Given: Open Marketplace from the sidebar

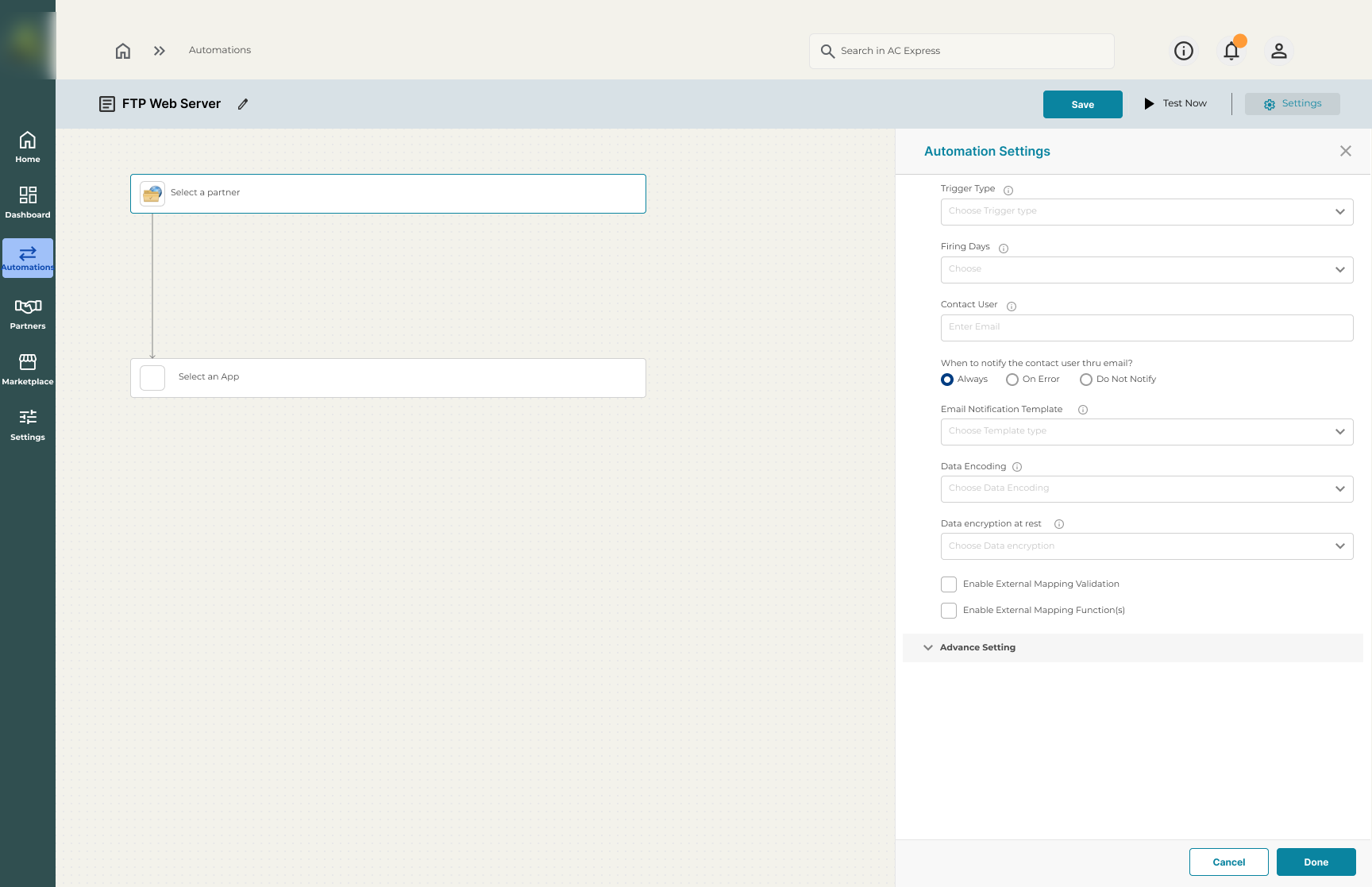Looking at the screenshot, I should coord(28,369).
